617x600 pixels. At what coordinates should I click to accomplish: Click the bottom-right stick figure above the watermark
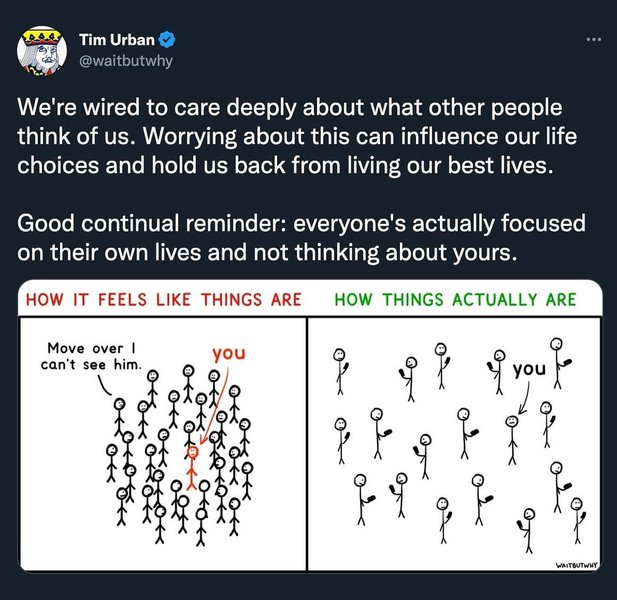coord(577,518)
